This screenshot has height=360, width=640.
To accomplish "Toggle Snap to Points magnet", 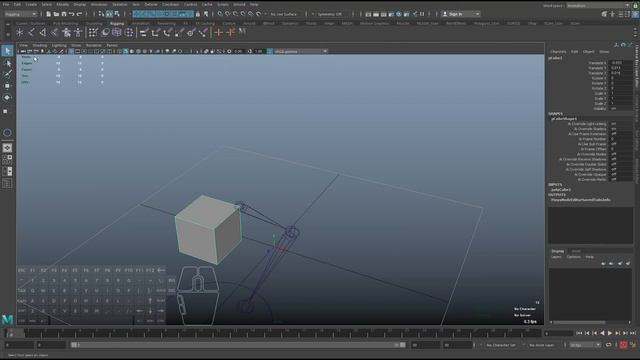I will (x=236, y=14).
